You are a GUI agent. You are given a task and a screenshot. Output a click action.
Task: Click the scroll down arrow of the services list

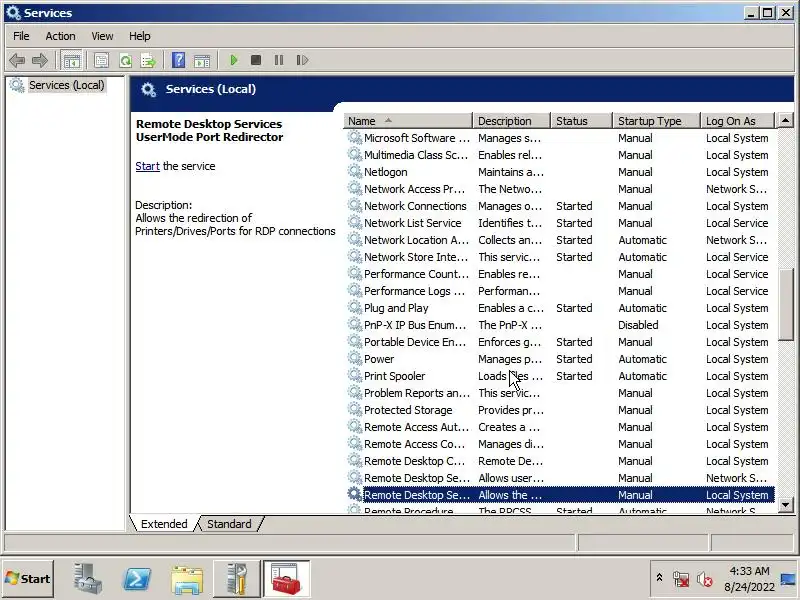[785, 505]
